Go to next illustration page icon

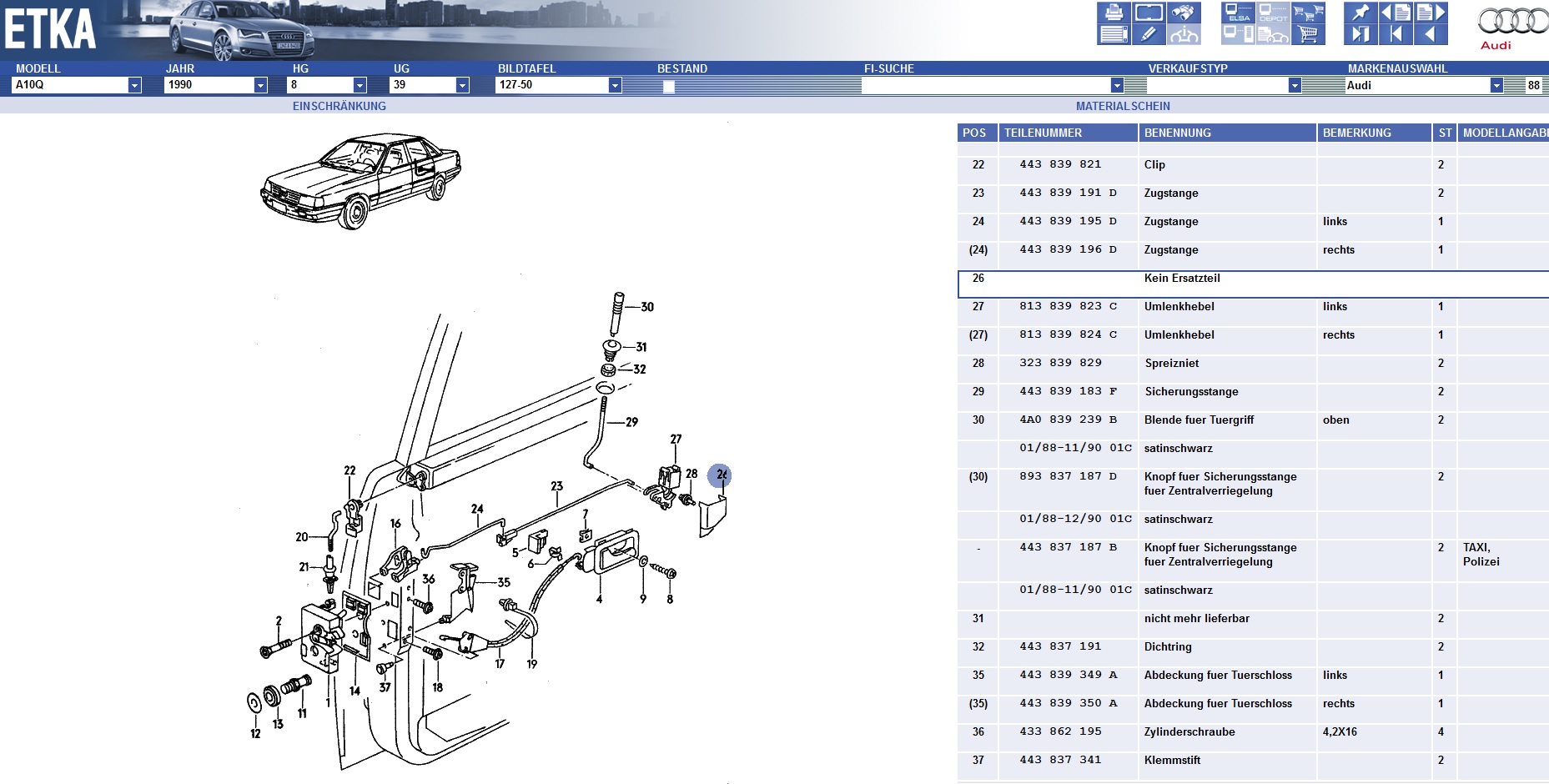[1430, 13]
